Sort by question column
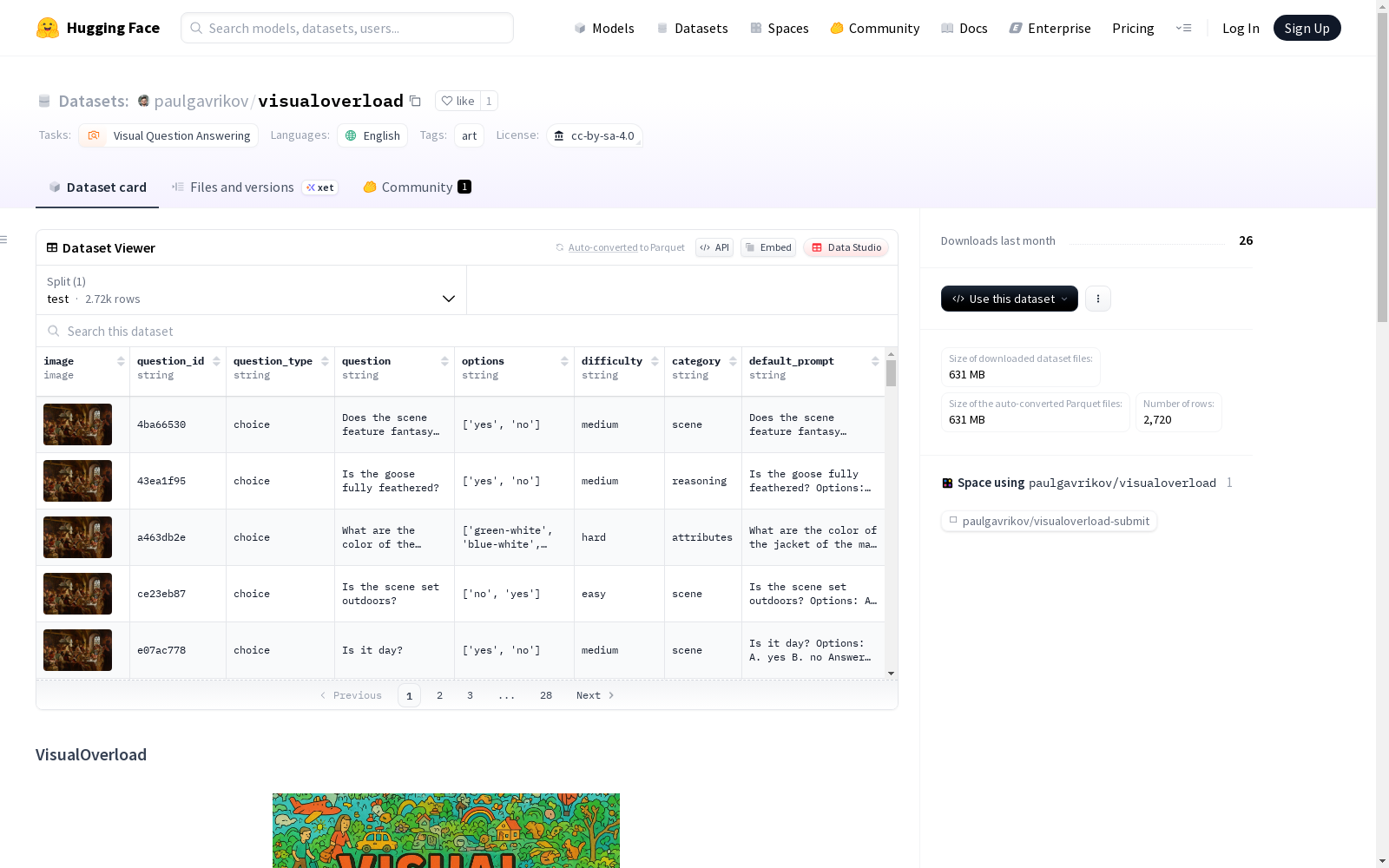1389x868 pixels. coord(444,361)
